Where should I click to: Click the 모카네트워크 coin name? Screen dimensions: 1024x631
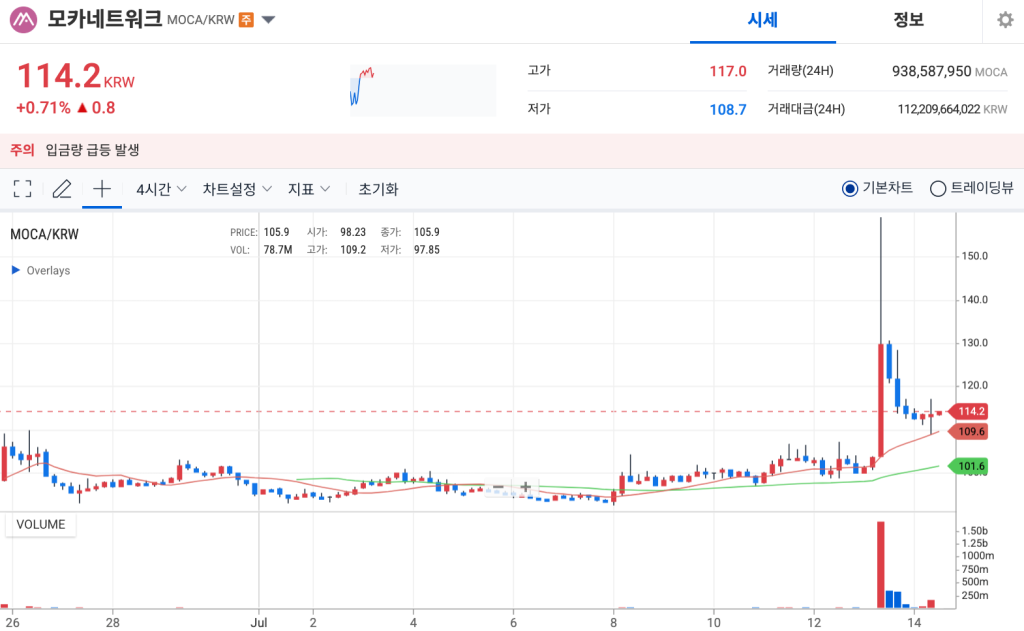[x=104, y=19]
